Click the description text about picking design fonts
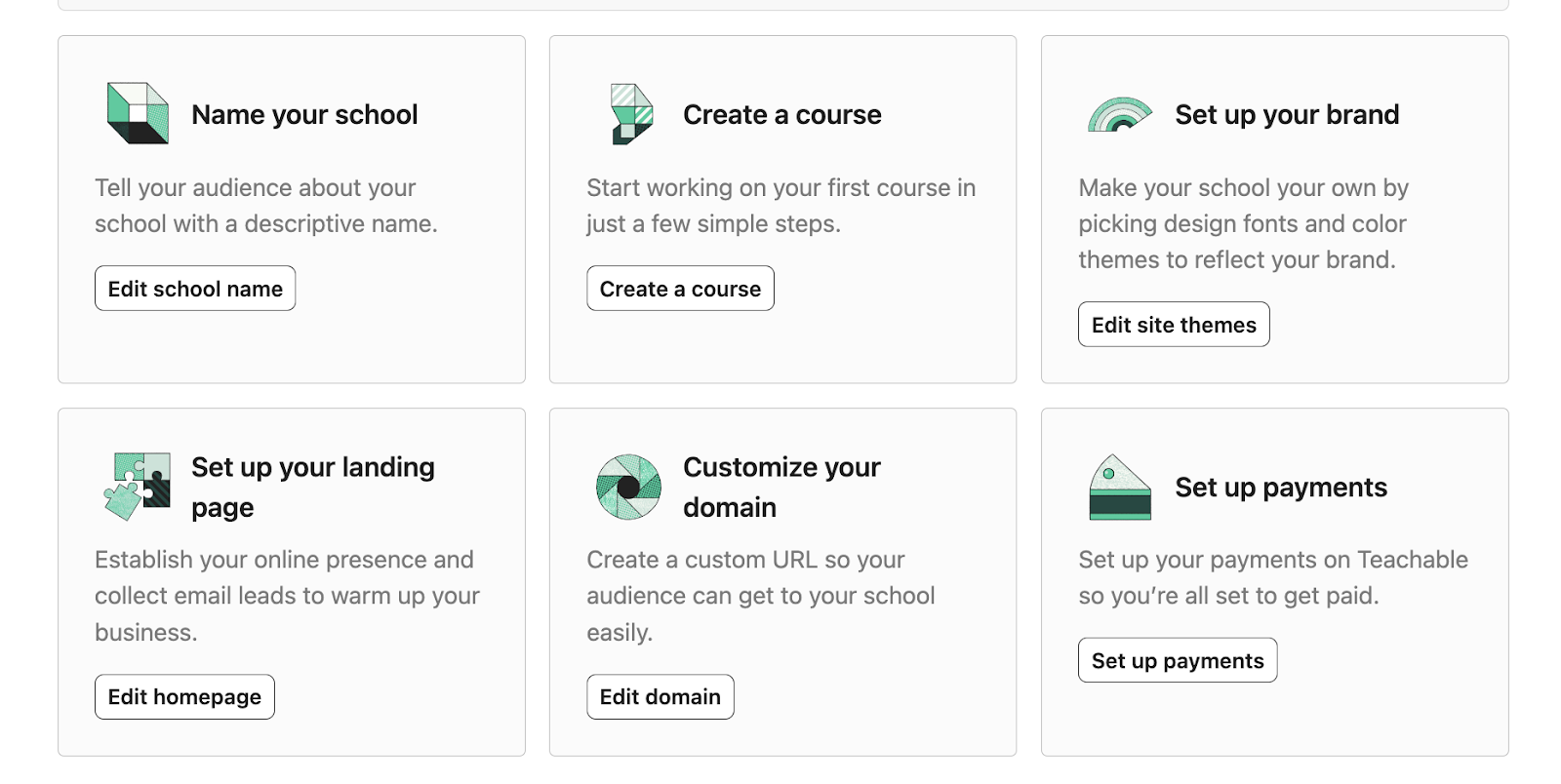This screenshot has width=1561, height=784. (1243, 224)
